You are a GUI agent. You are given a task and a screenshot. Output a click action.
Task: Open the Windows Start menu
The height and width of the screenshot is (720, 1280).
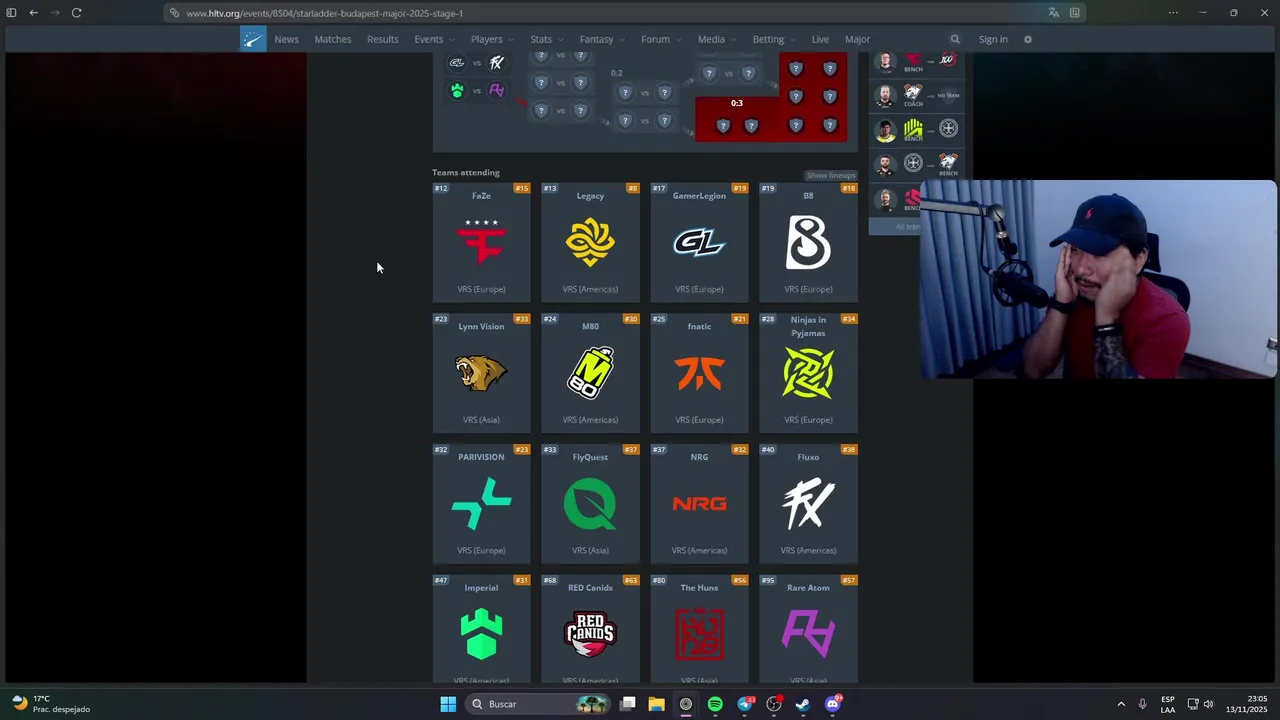[x=448, y=704]
